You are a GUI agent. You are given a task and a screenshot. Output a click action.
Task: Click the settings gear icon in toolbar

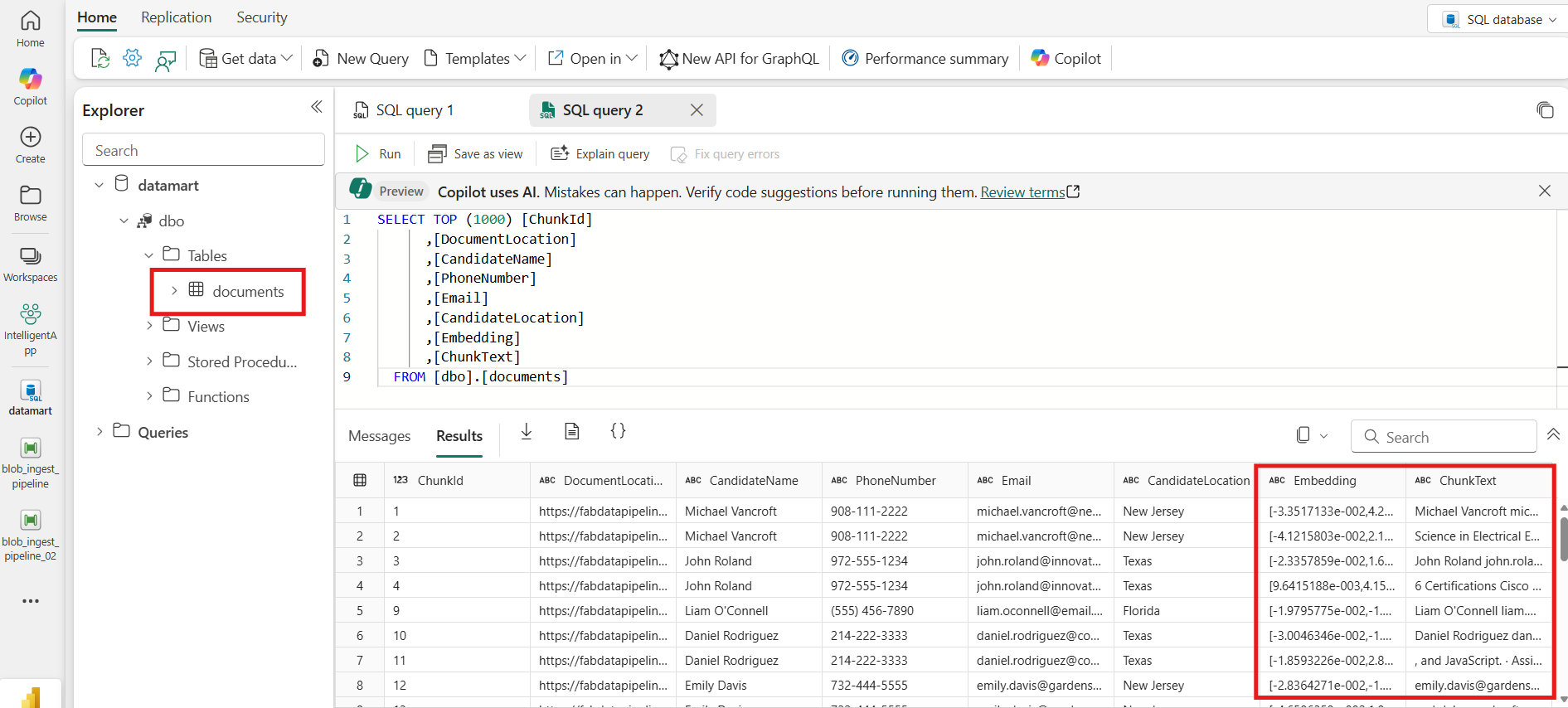(132, 58)
